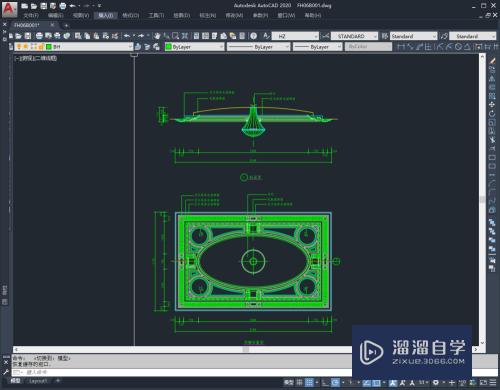Select the Rotate tool in modify toolbar

click(492, 114)
